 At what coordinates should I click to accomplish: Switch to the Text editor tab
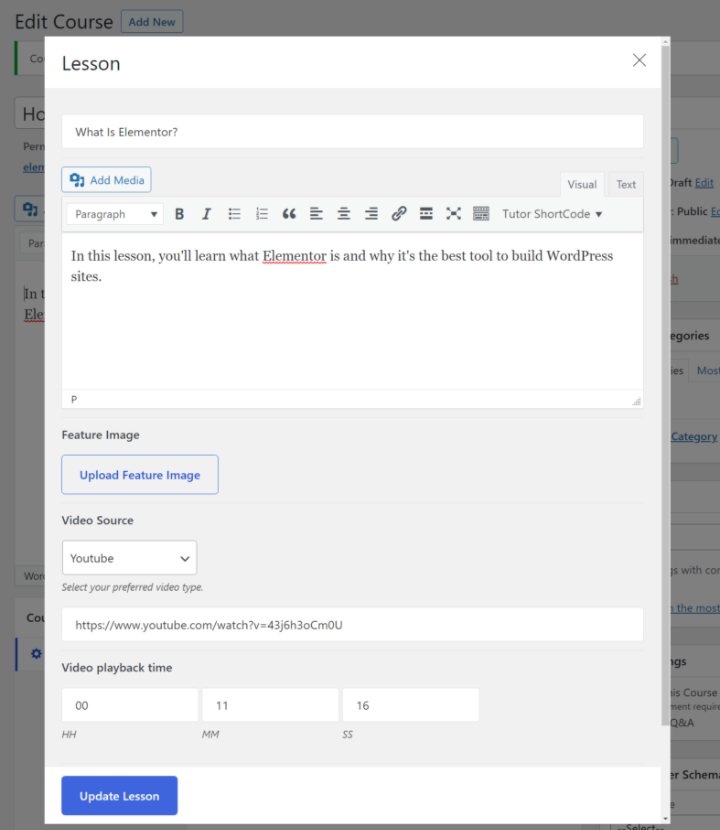tap(626, 184)
